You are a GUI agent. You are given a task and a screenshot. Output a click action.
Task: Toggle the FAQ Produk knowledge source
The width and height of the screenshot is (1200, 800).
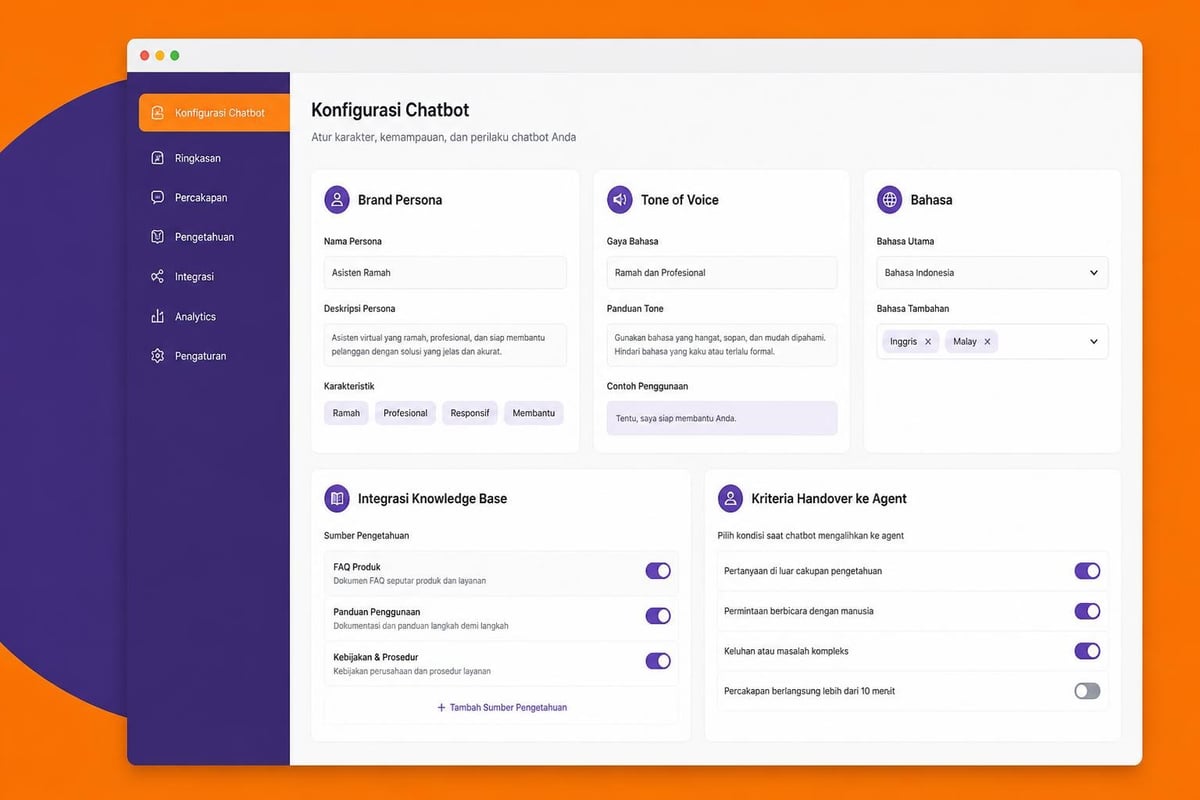coord(658,571)
